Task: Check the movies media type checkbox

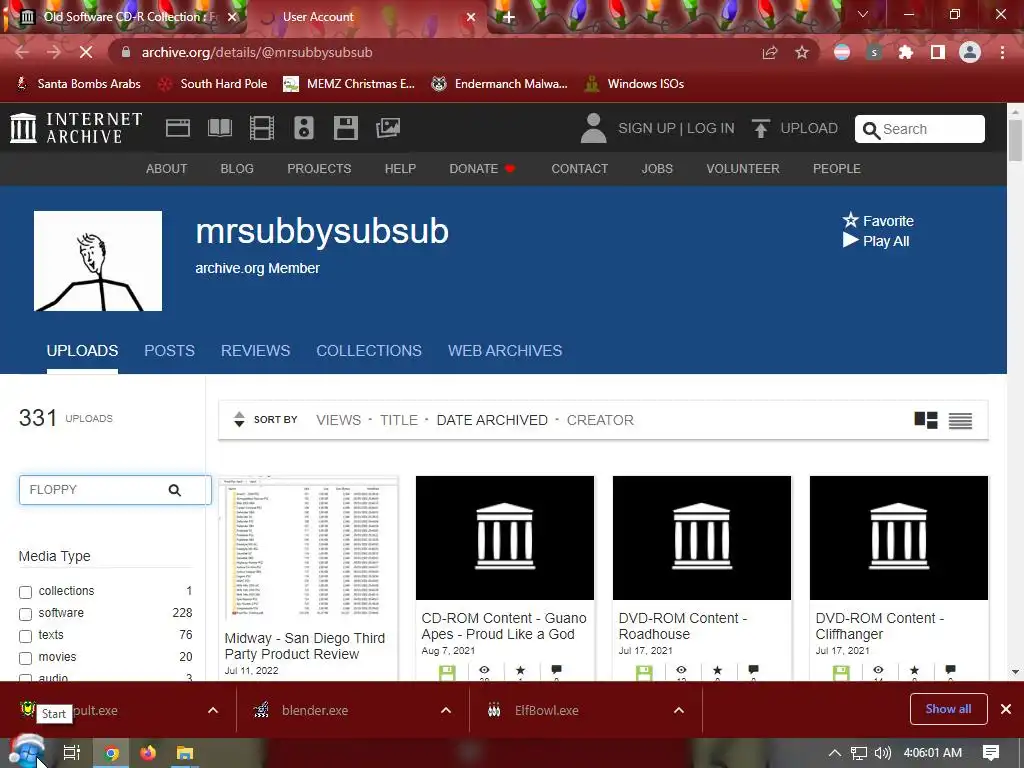Action: pyautogui.click(x=25, y=658)
